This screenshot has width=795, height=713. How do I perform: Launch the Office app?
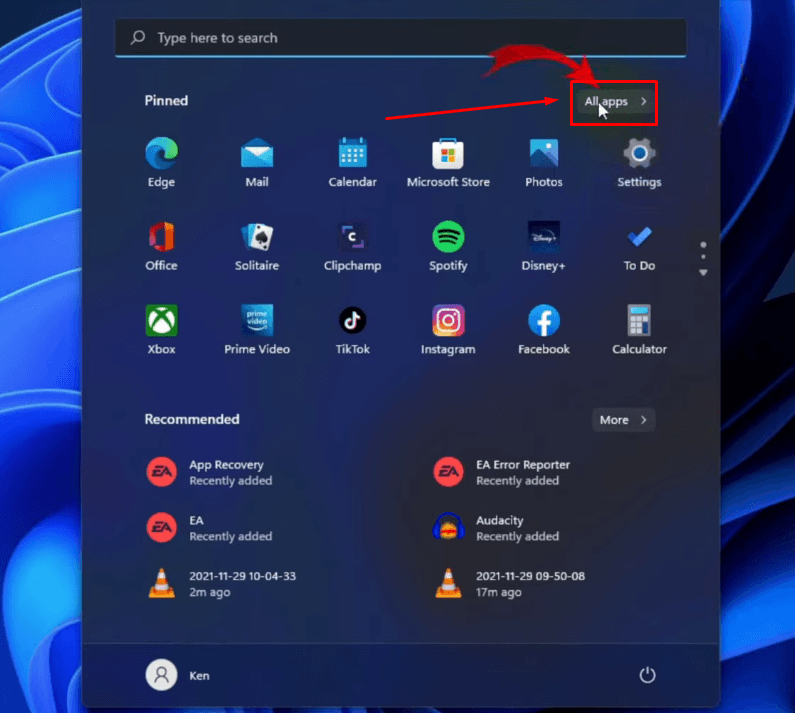pyautogui.click(x=161, y=246)
